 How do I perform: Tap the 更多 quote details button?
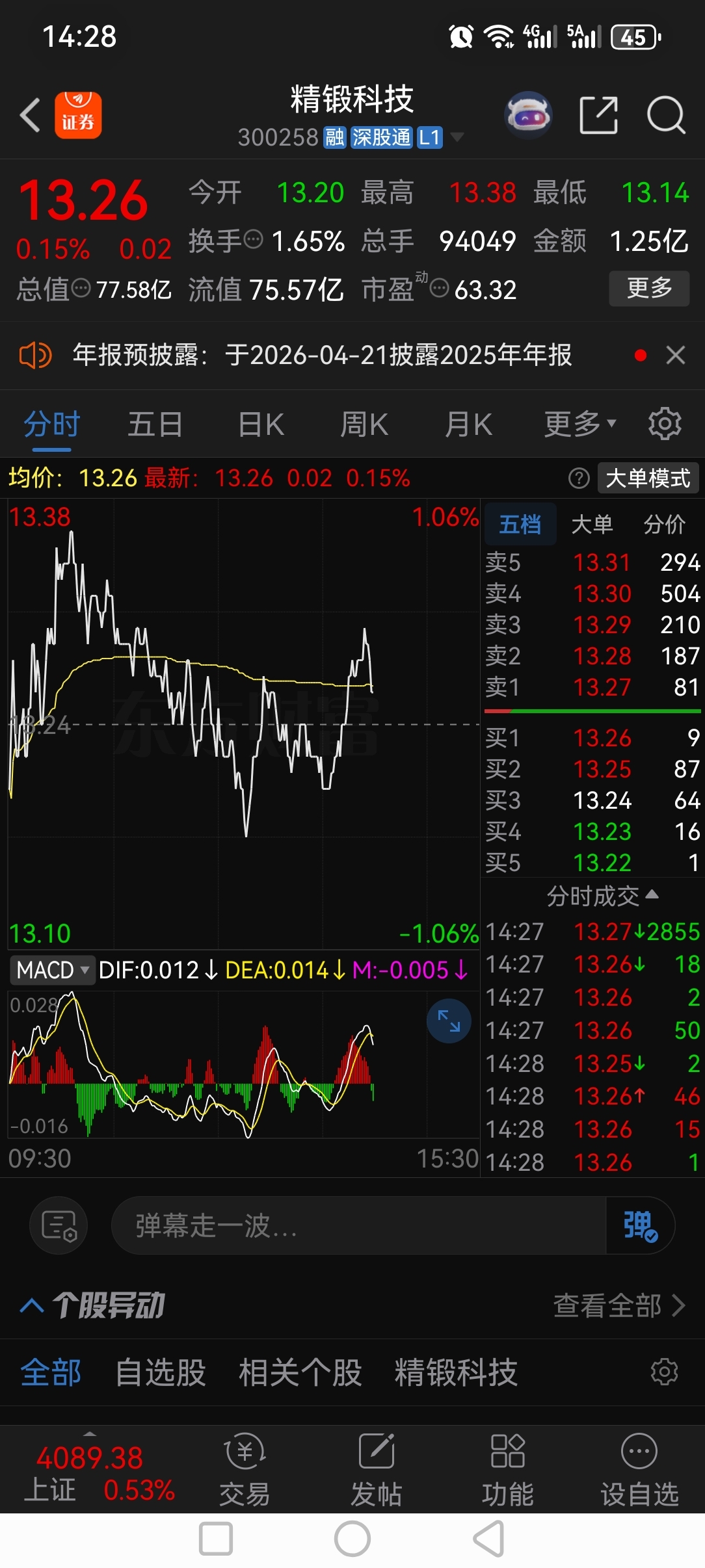(x=649, y=288)
